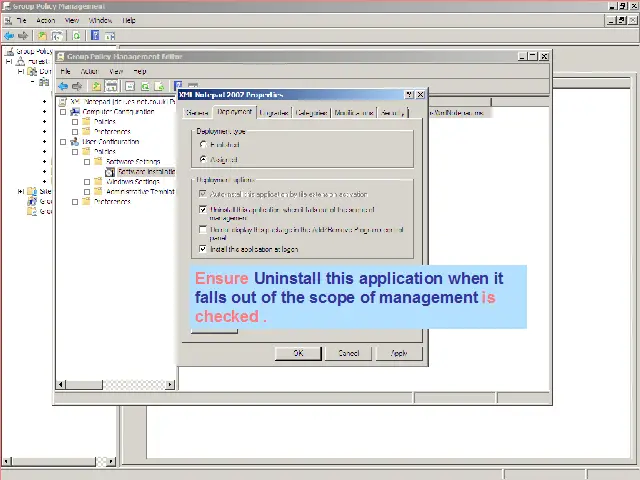This screenshot has width=640, height=480.
Task: Click Back arrow in outer Group Policy Management toolbar
Action: click(x=10, y=35)
